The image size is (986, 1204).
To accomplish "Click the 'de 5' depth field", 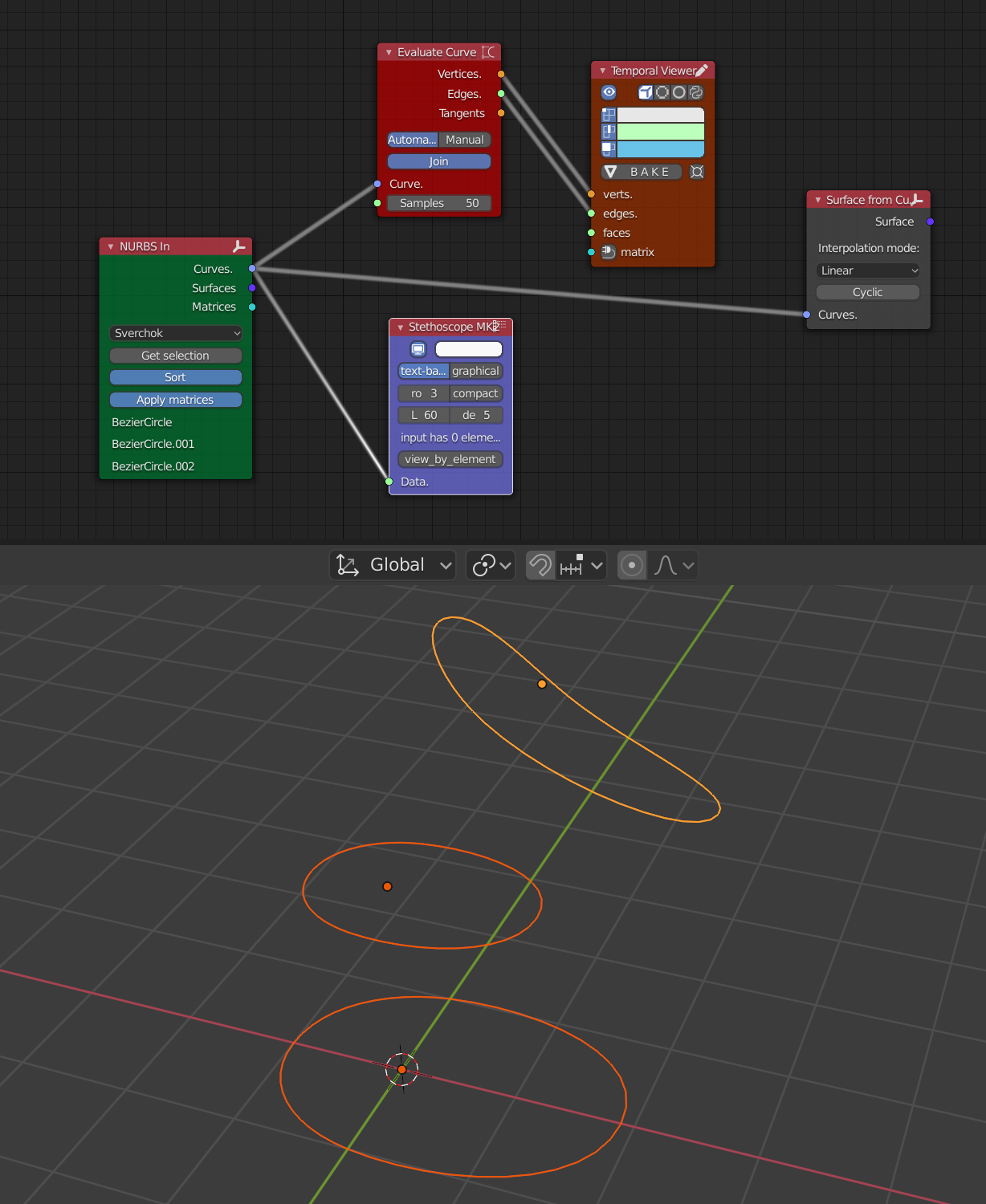I will pyautogui.click(x=475, y=415).
